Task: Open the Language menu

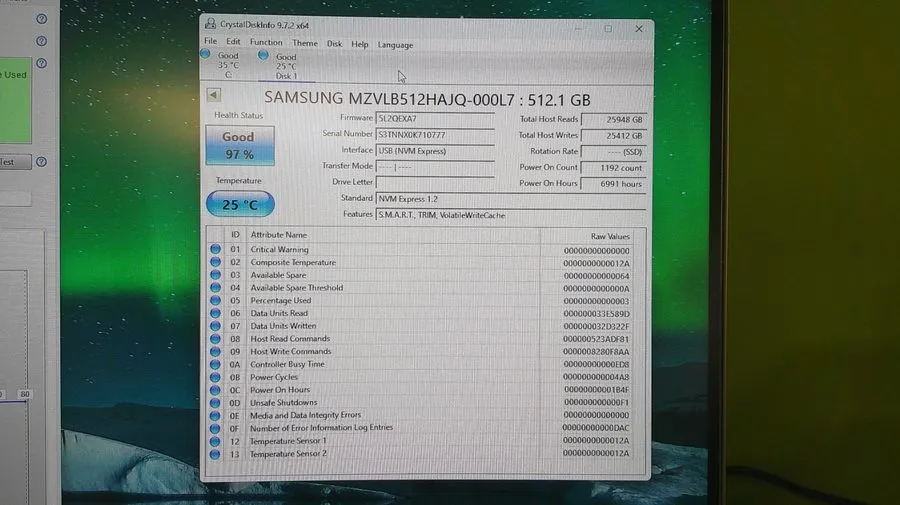Action: (x=395, y=45)
